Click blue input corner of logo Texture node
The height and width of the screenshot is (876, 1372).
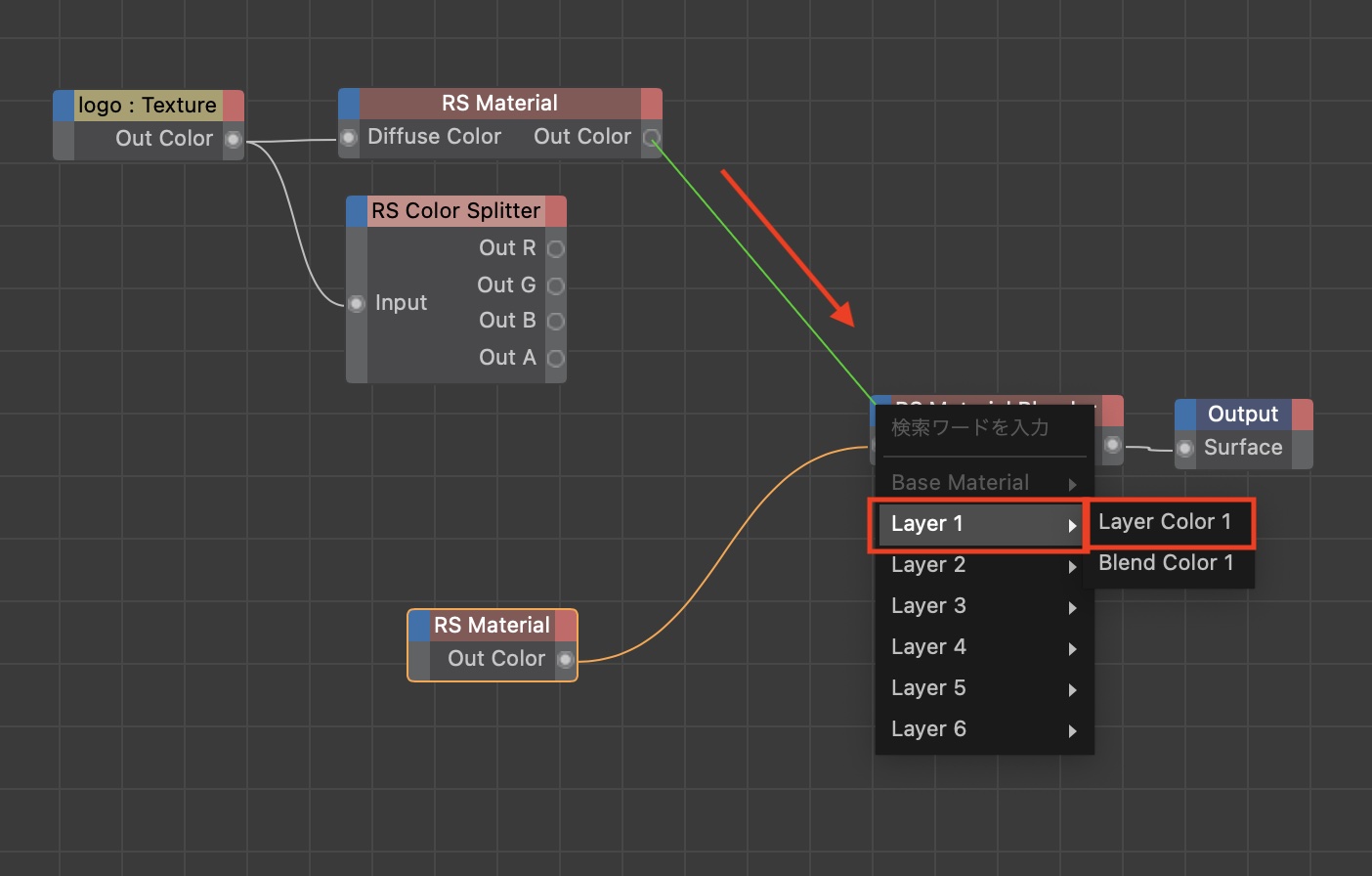point(64,106)
